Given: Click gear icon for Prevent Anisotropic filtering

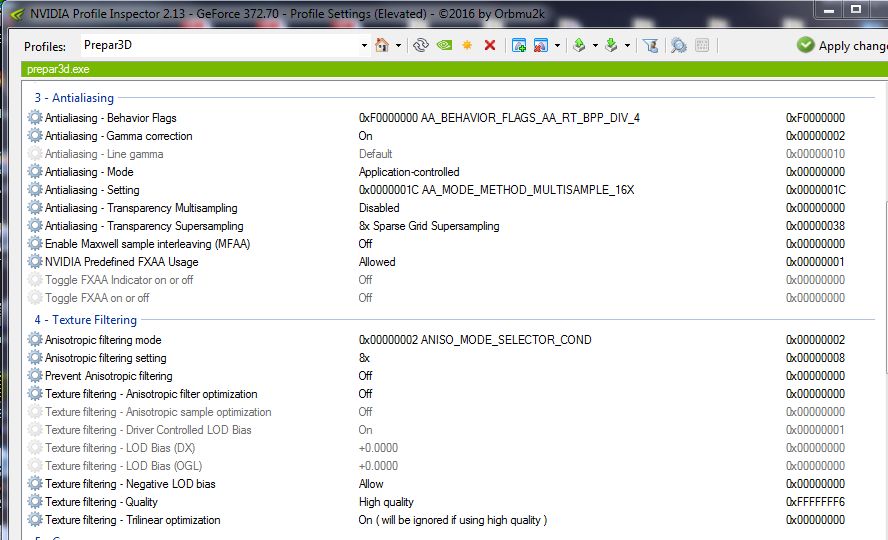Looking at the screenshot, I should pyautogui.click(x=35, y=376).
